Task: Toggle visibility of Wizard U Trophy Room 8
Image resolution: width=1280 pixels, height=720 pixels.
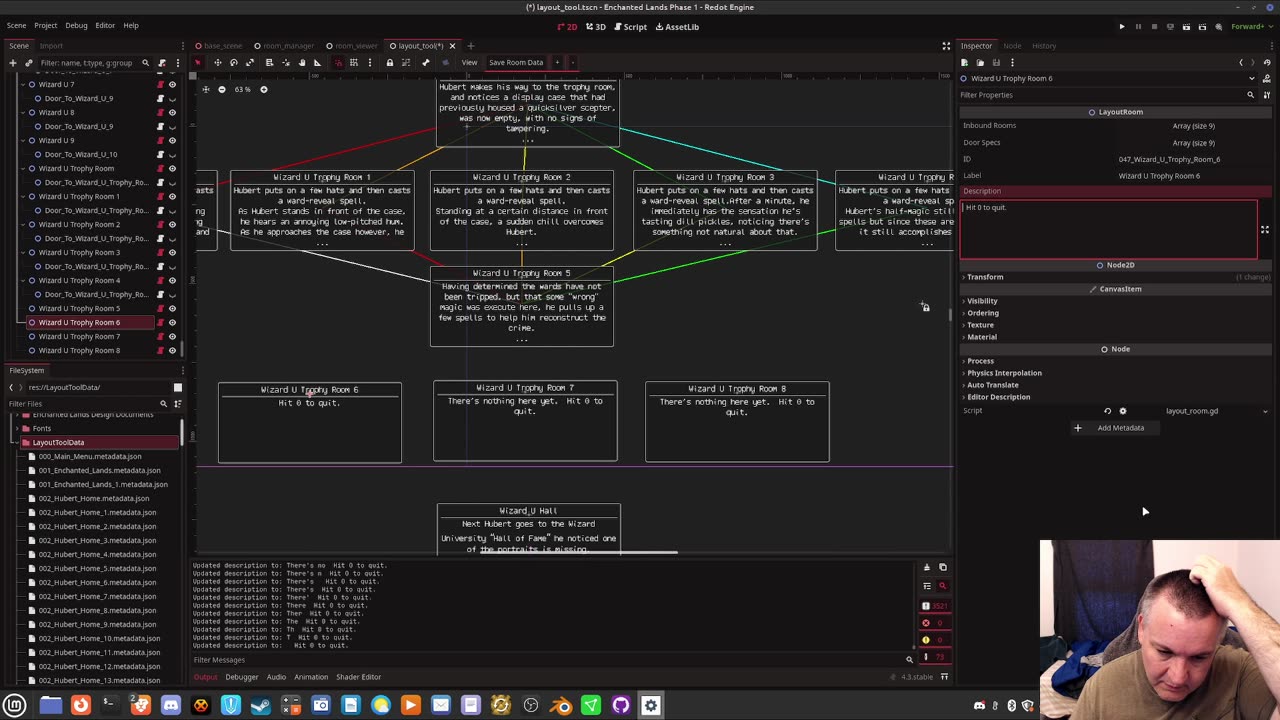Action: click(172, 350)
